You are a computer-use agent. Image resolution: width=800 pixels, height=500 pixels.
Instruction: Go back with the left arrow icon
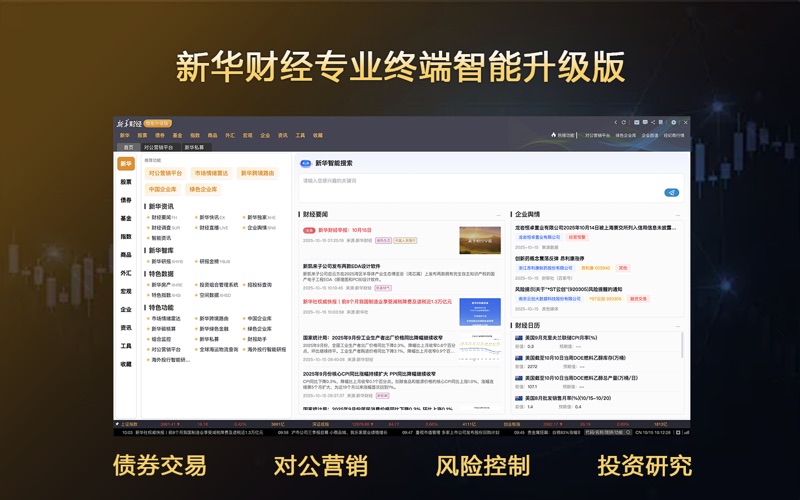615,122
